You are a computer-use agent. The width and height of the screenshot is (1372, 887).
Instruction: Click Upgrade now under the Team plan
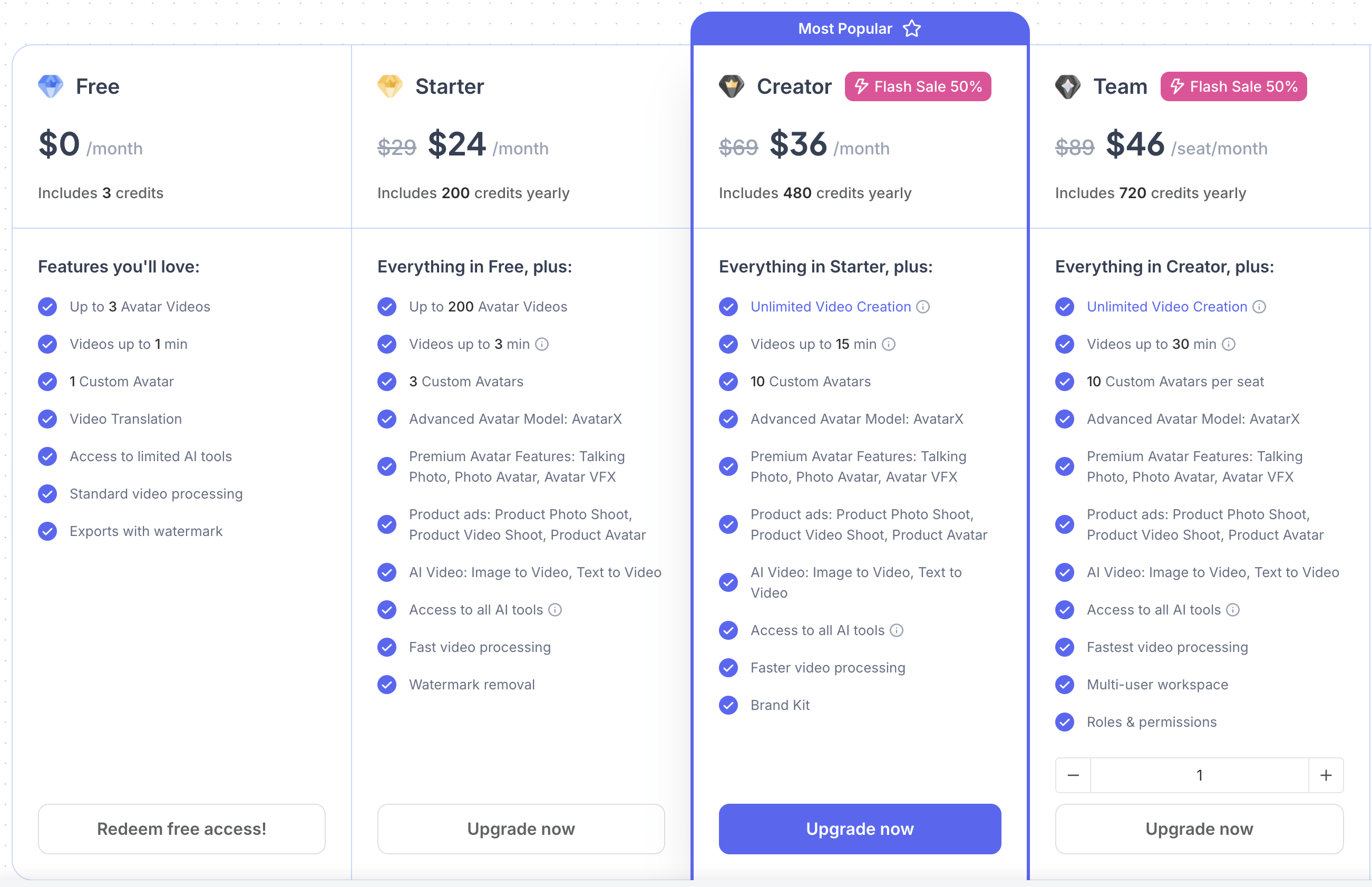[x=1199, y=829]
